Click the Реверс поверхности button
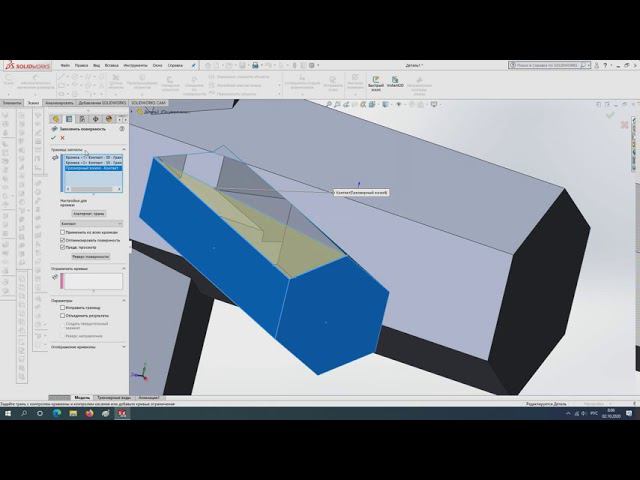640x480 pixels. coord(91,257)
